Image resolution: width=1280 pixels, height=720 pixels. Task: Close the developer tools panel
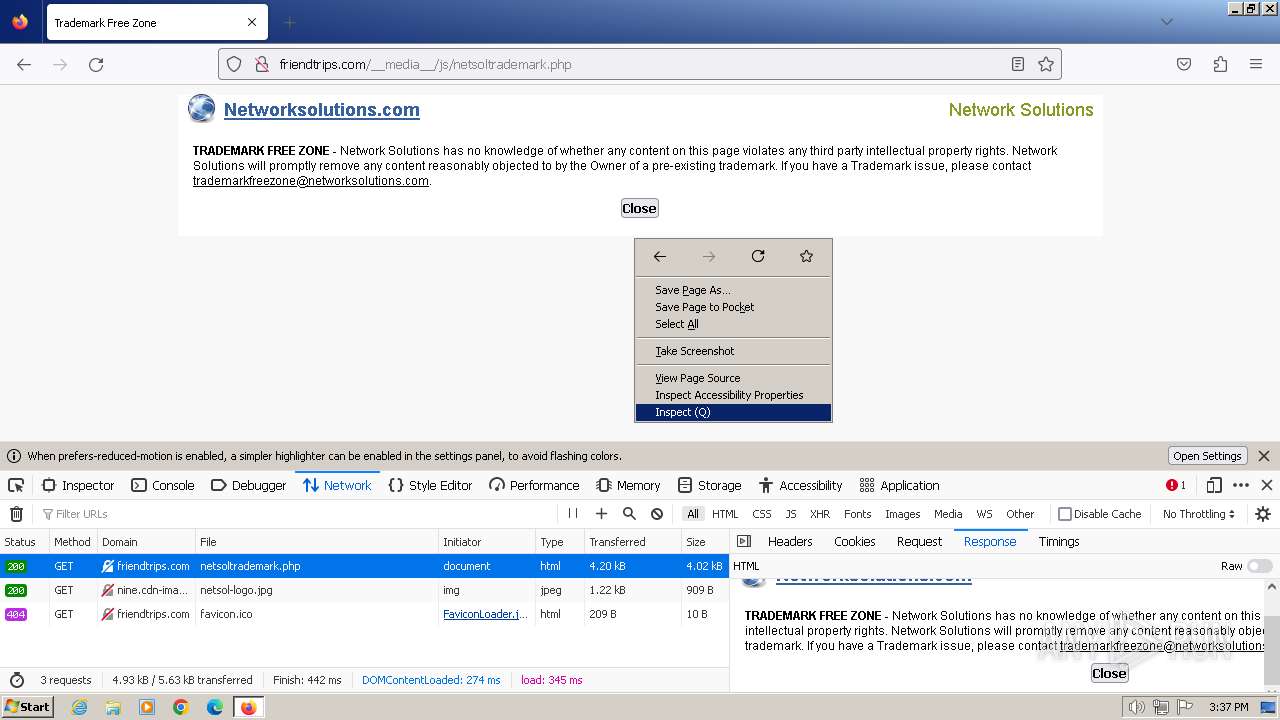[x=1267, y=485]
